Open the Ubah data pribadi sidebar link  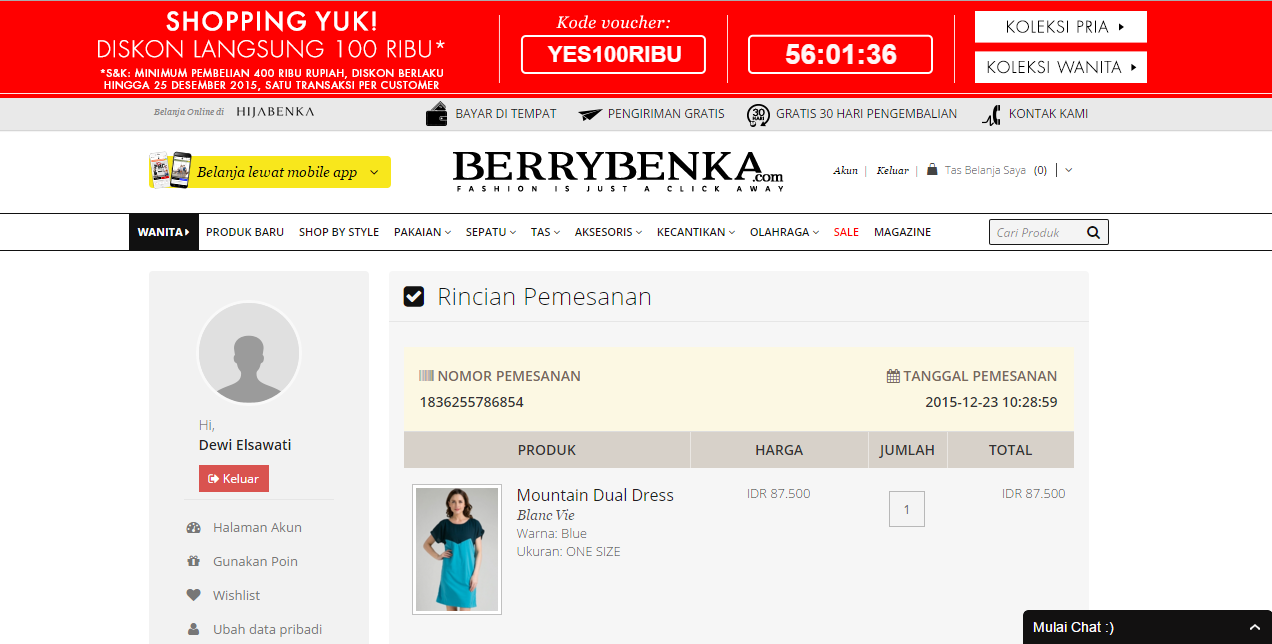coord(267,630)
